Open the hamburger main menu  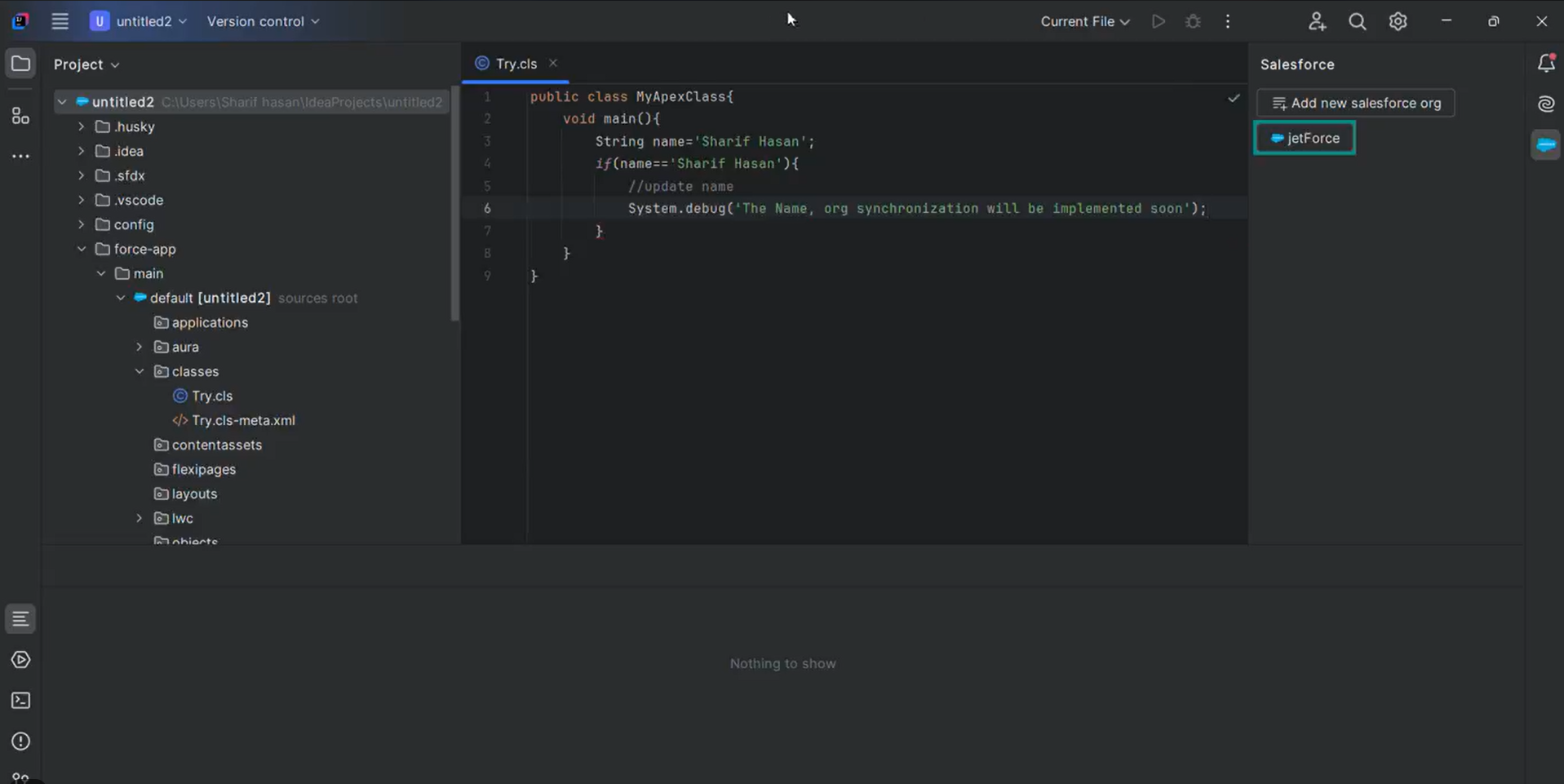60,22
